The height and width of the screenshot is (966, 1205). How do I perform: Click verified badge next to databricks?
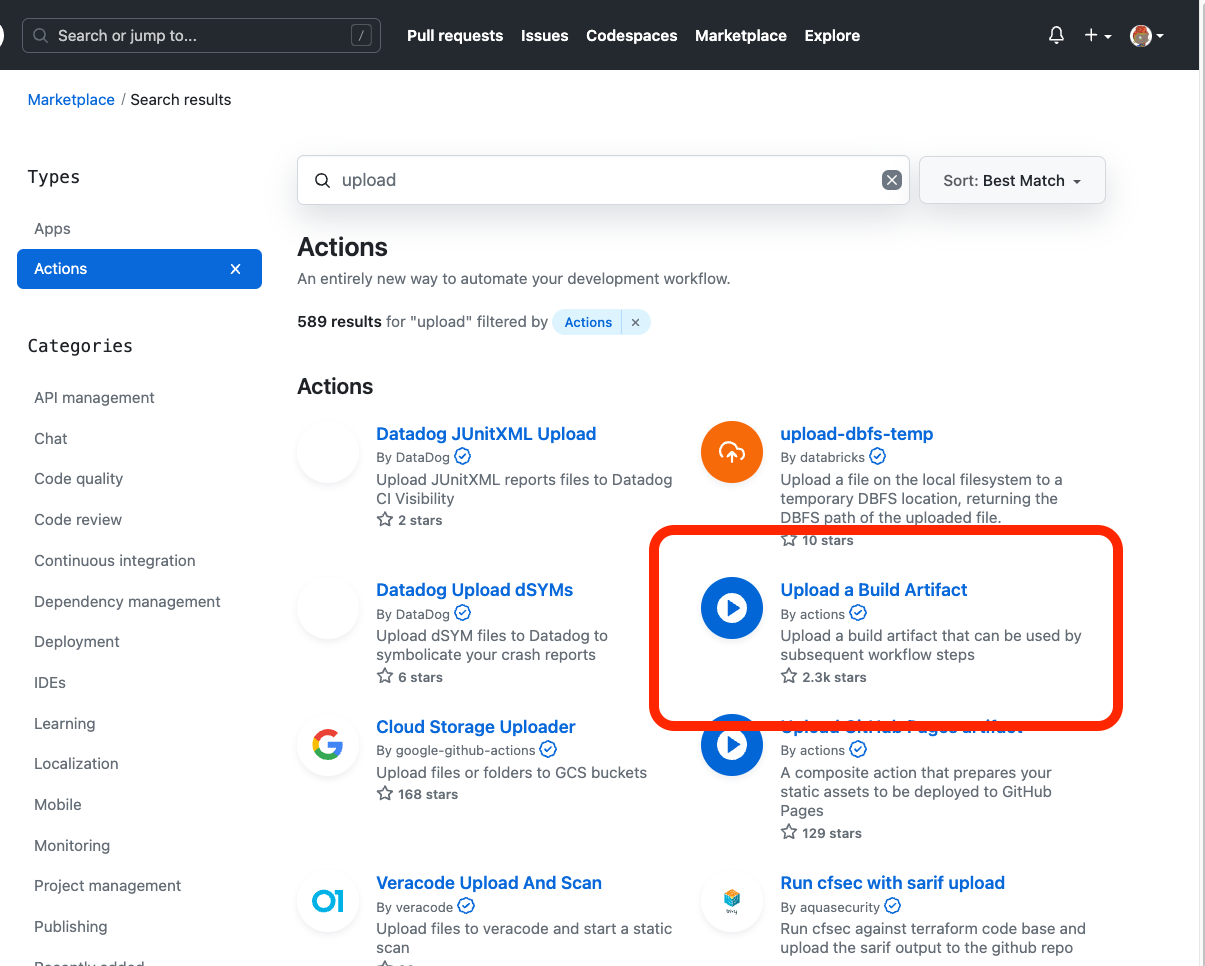[877, 456]
